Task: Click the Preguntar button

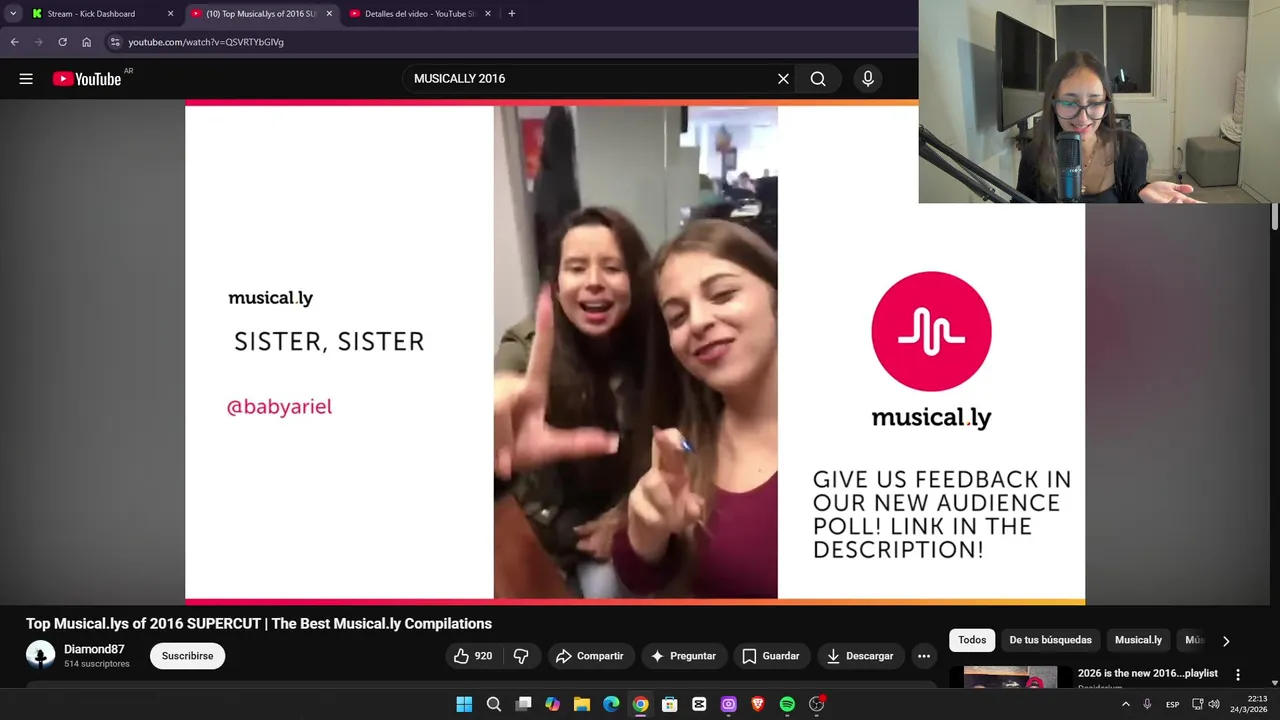Action: [684, 656]
